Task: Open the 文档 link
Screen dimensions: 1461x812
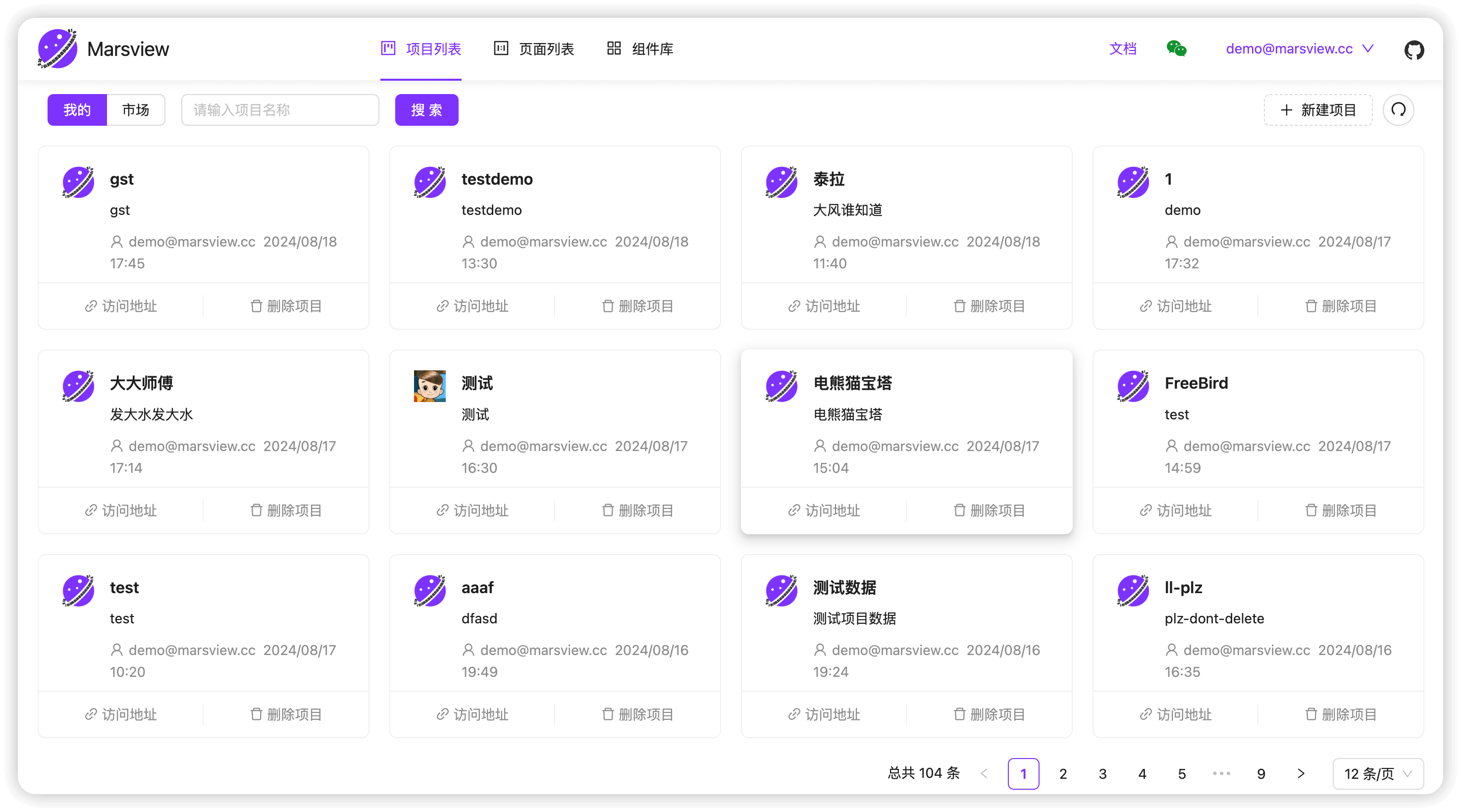Action: [x=1123, y=49]
